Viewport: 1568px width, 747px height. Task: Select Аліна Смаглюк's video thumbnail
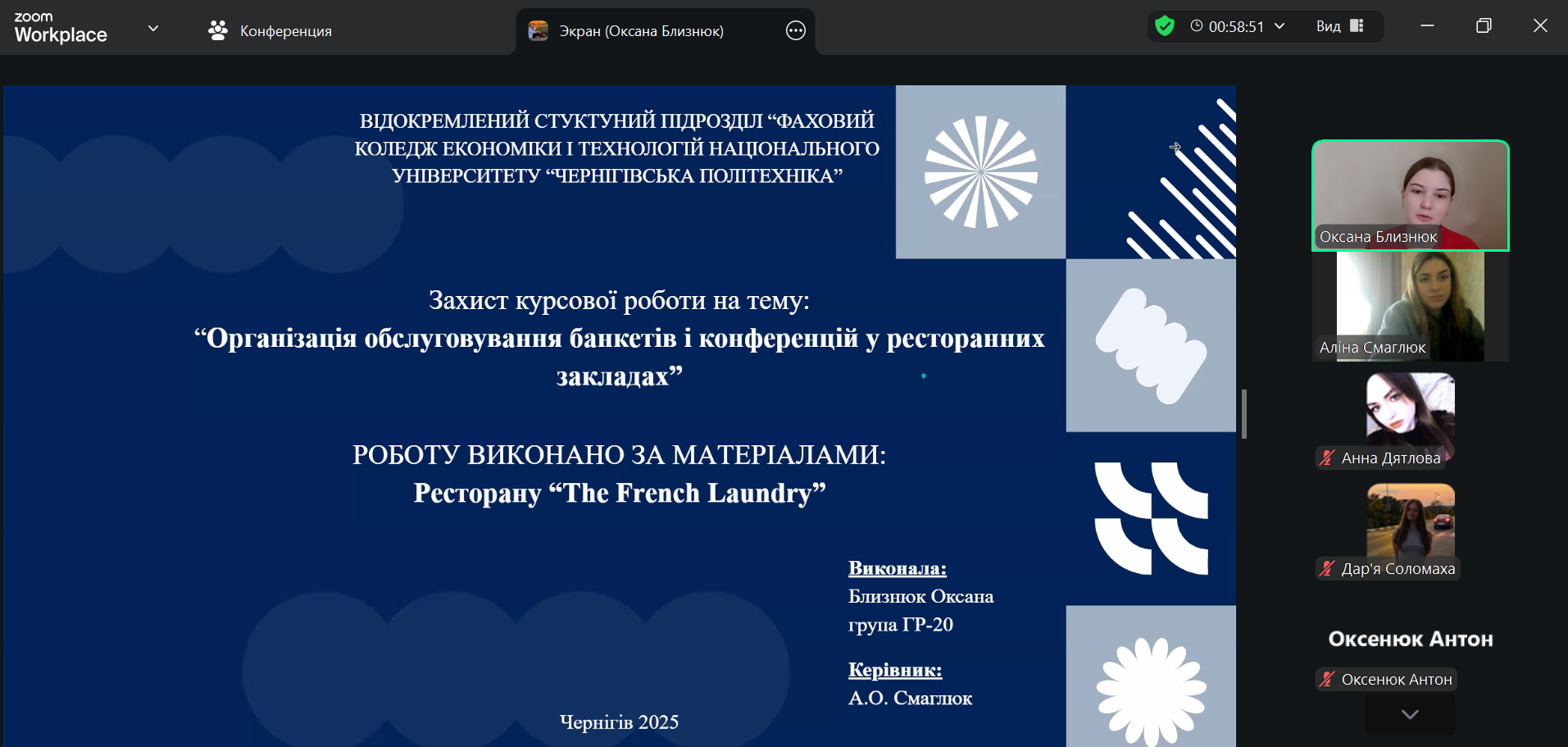coord(1410,306)
